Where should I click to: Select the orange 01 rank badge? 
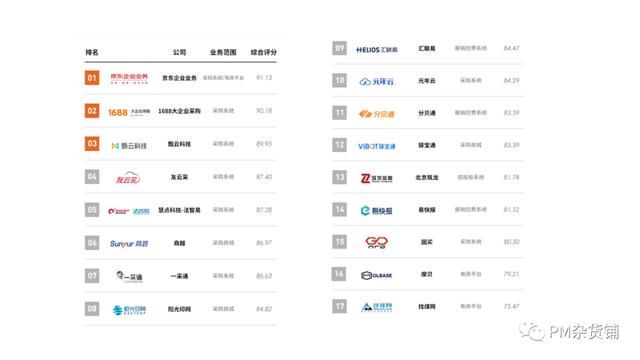point(92,78)
